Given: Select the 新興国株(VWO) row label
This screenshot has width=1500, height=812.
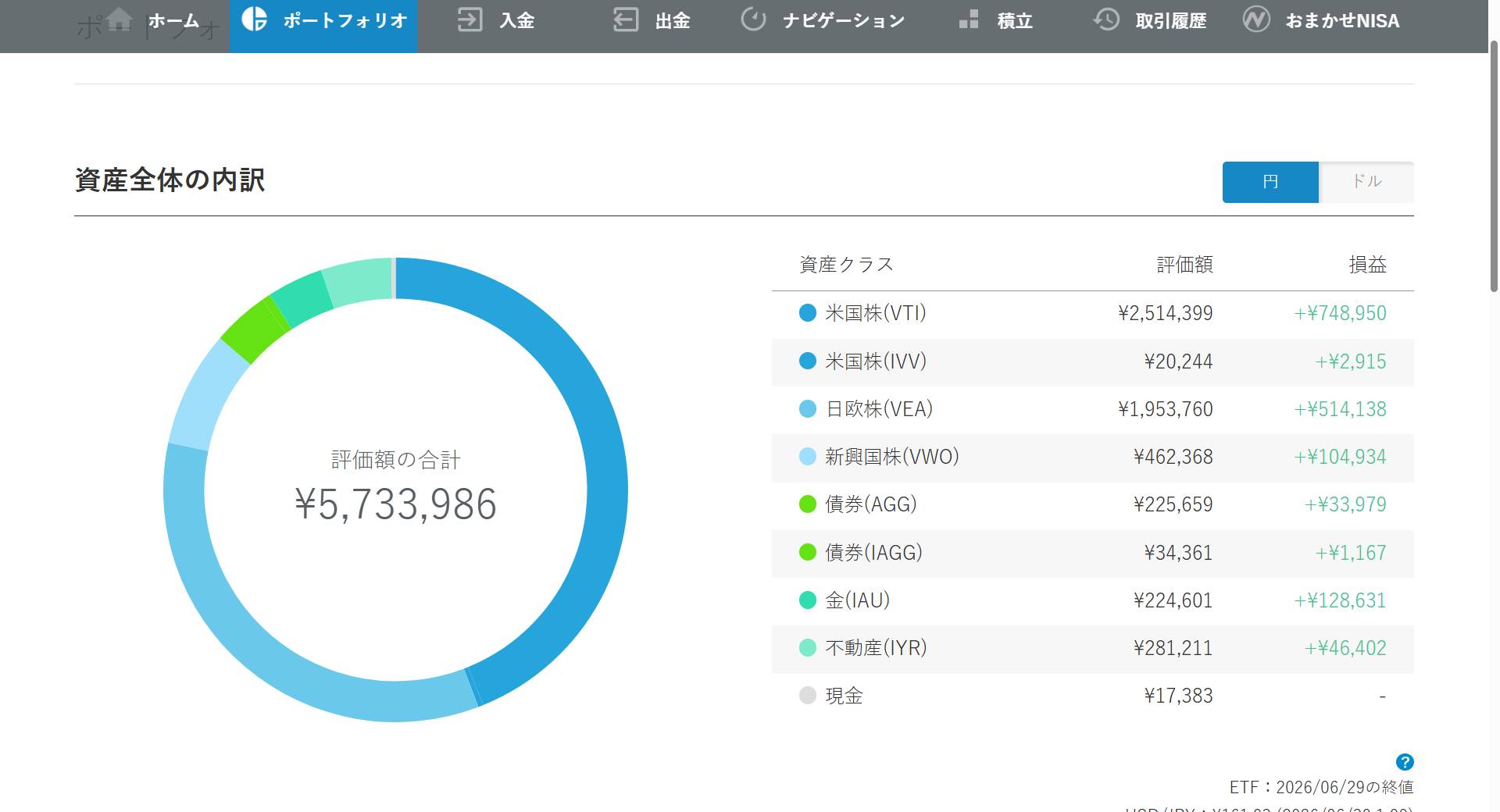Looking at the screenshot, I should coord(892,457).
